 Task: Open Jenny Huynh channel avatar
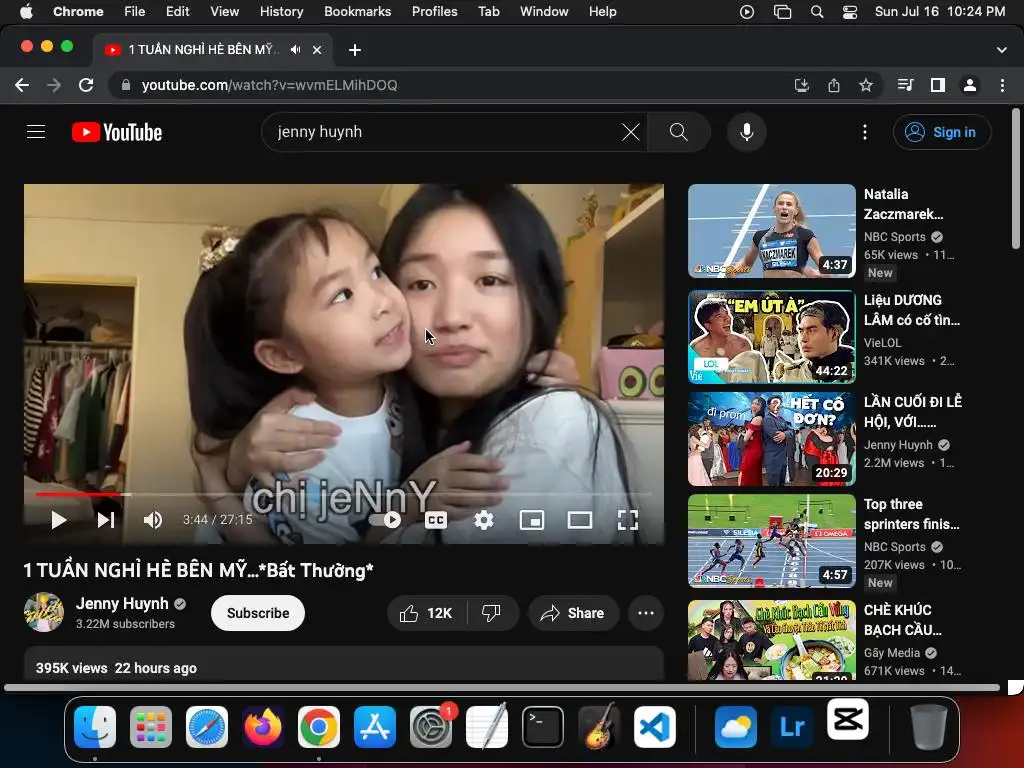coord(44,613)
